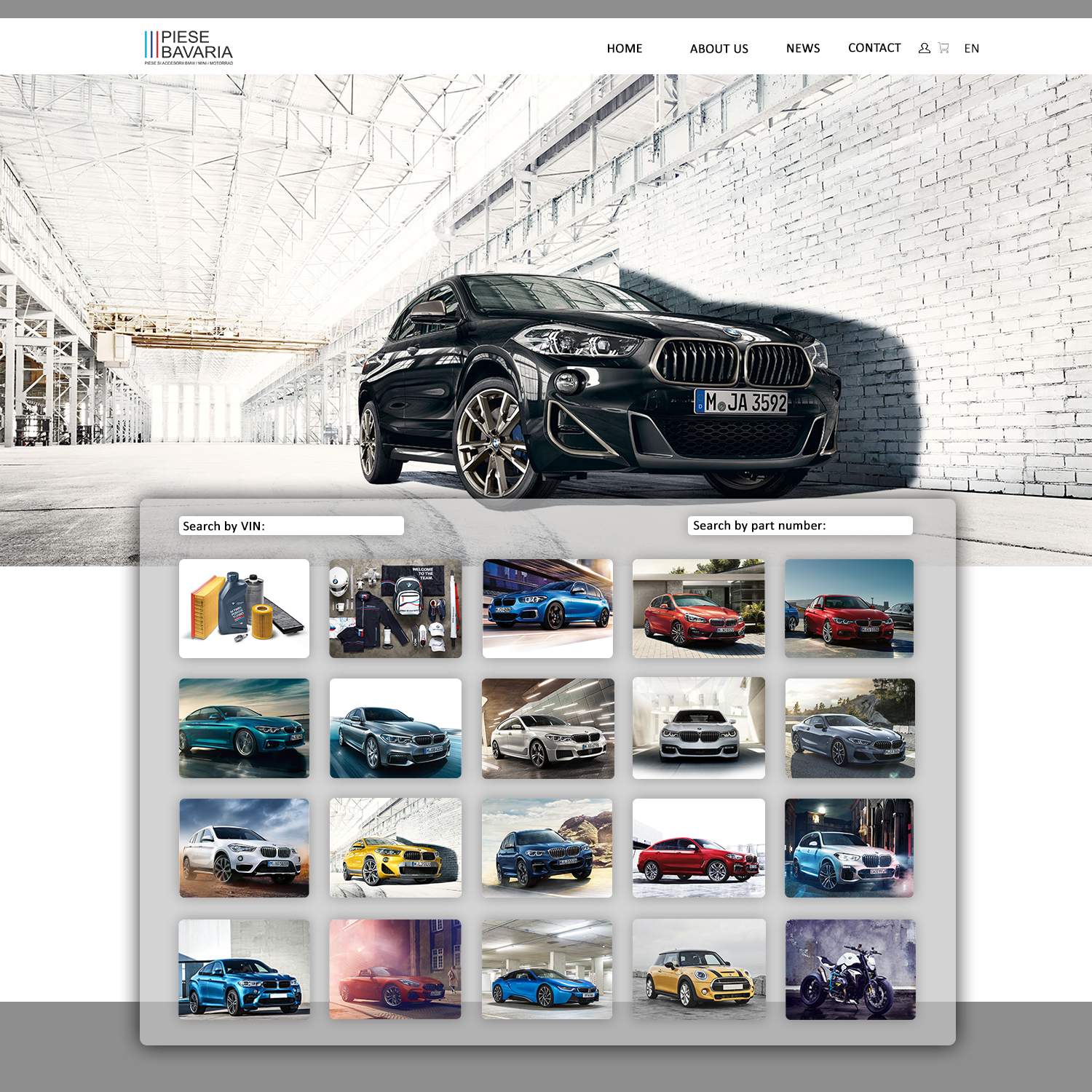Select the red Active Tourer thumbnail
This screenshot has width=1092, height=1092.
coord(699,609)
